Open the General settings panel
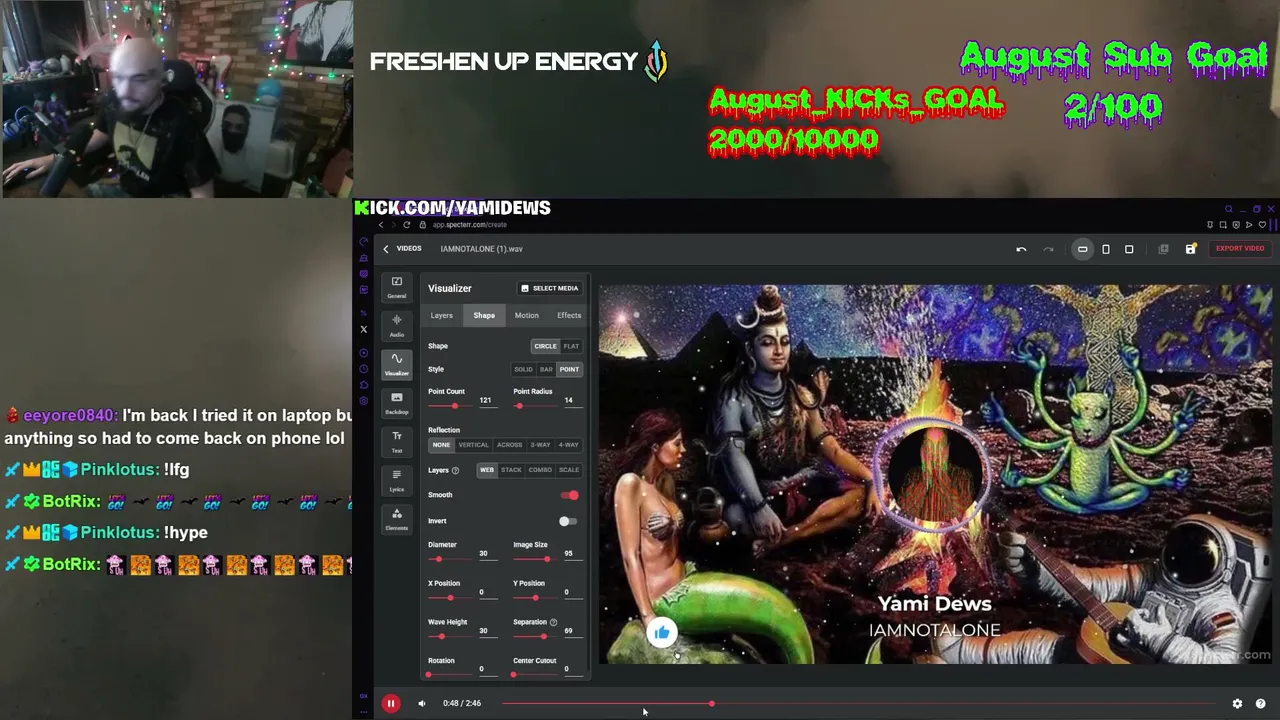This screenshot has width=1280, height=720. (397, 287)
